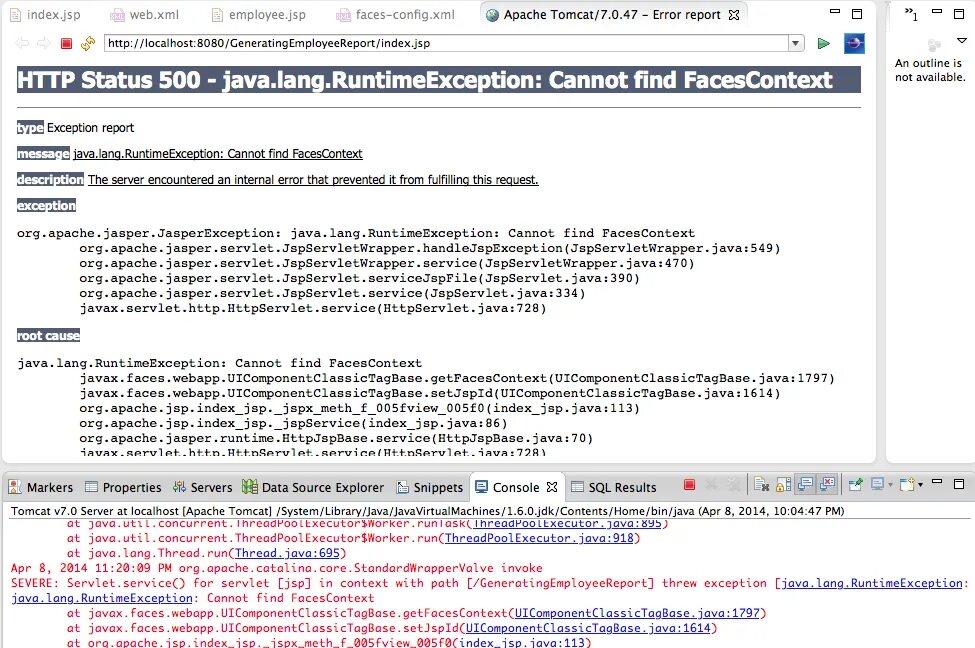The height and width of the screenshot is (648, 975).
Task: Open UIComponentClassicTagBase.java:1614 link in console
Action: [x=588, y=627]
